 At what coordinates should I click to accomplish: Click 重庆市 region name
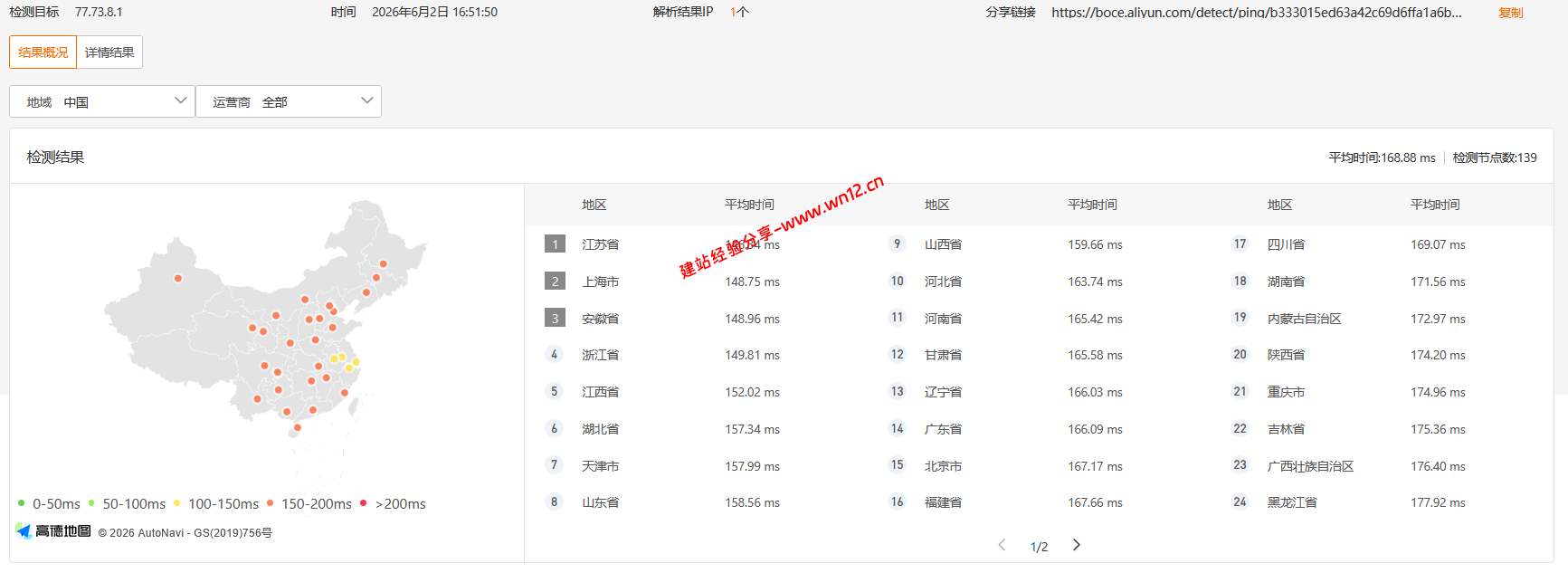1286,392
